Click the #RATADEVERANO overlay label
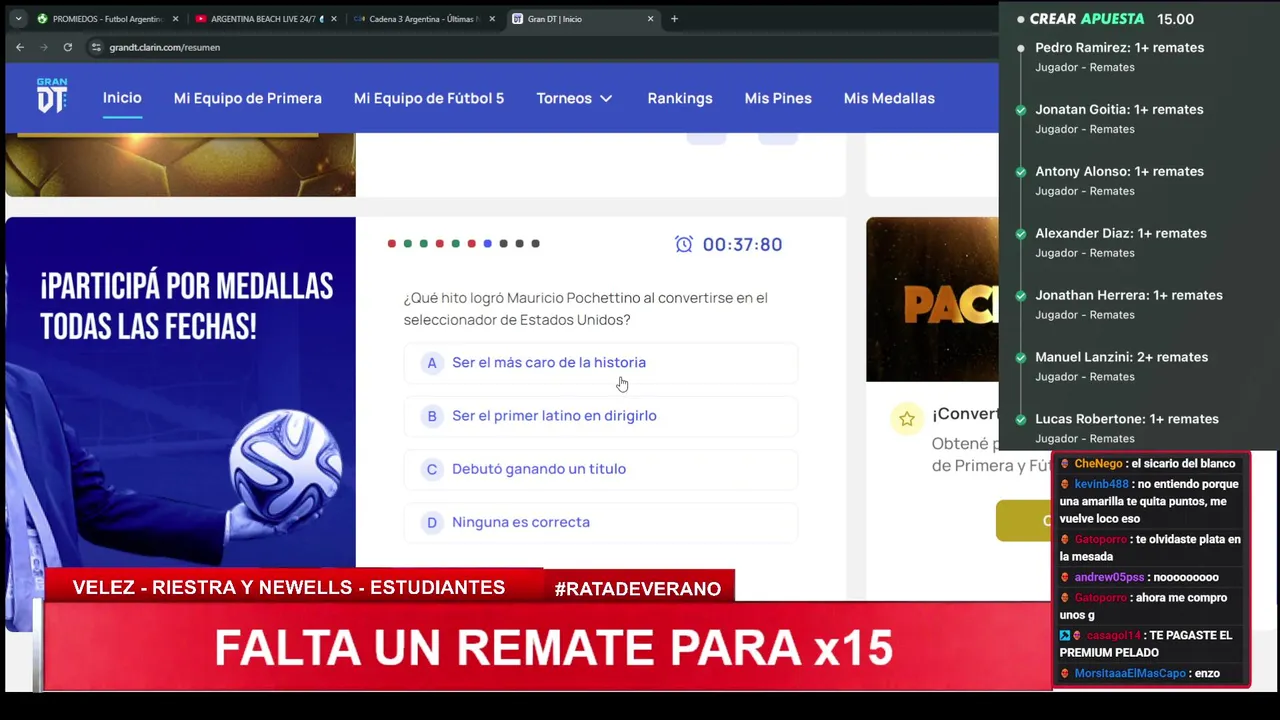1280x720 pixels. click(x=638, y=589)
